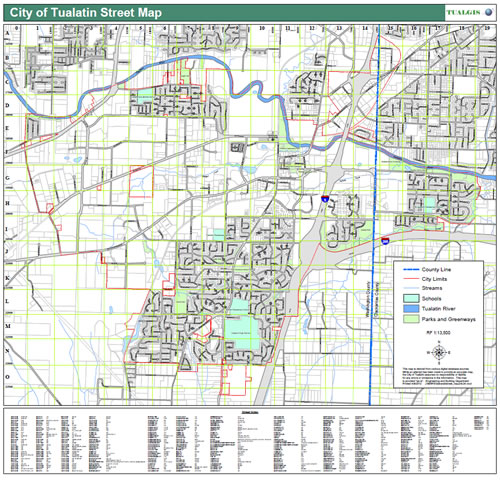Click the 'Schools' legend label
Screen dimensions: 500x480
tap(431, 298)
